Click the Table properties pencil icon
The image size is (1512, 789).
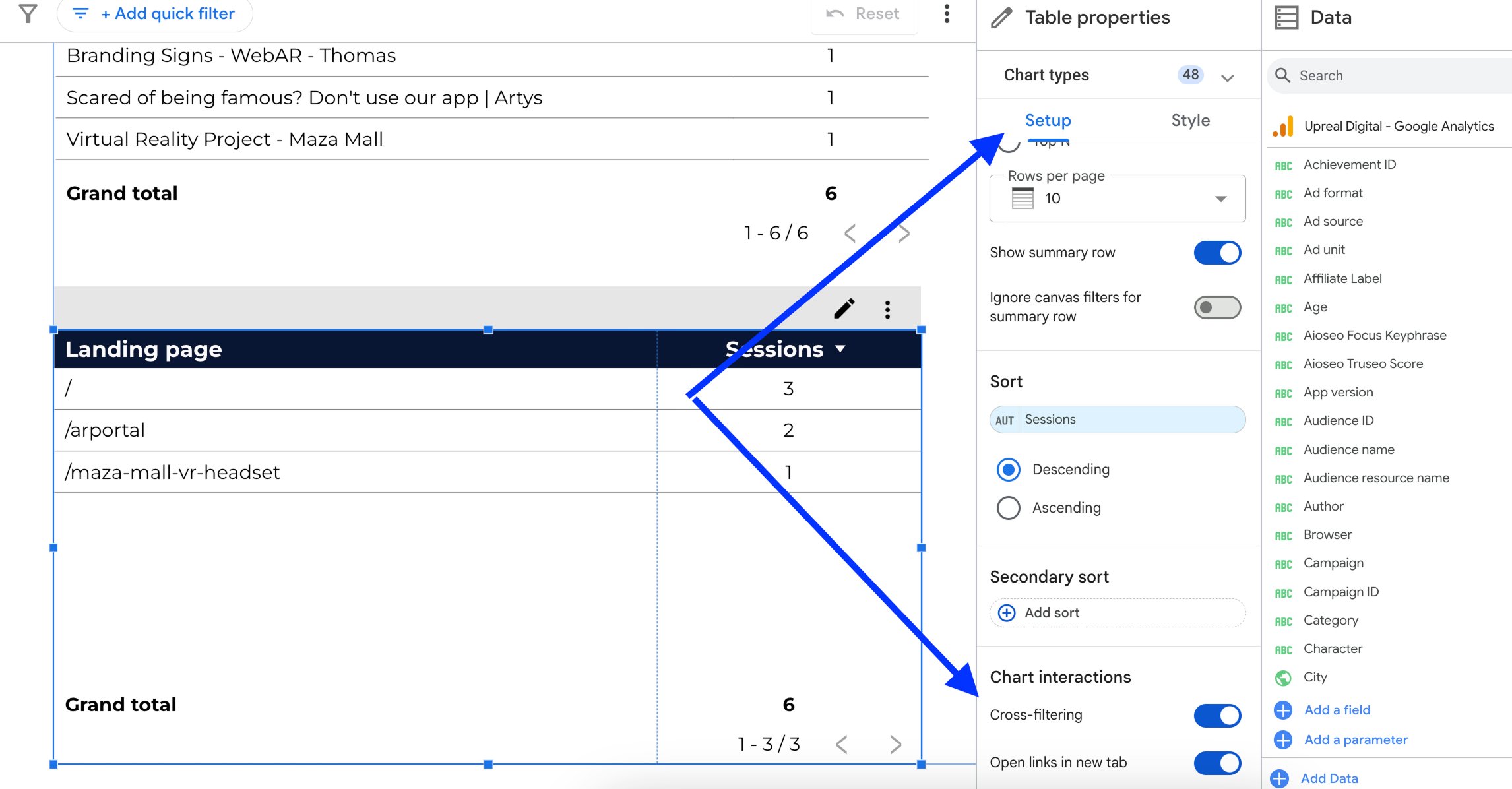[x=1001, y=18]
